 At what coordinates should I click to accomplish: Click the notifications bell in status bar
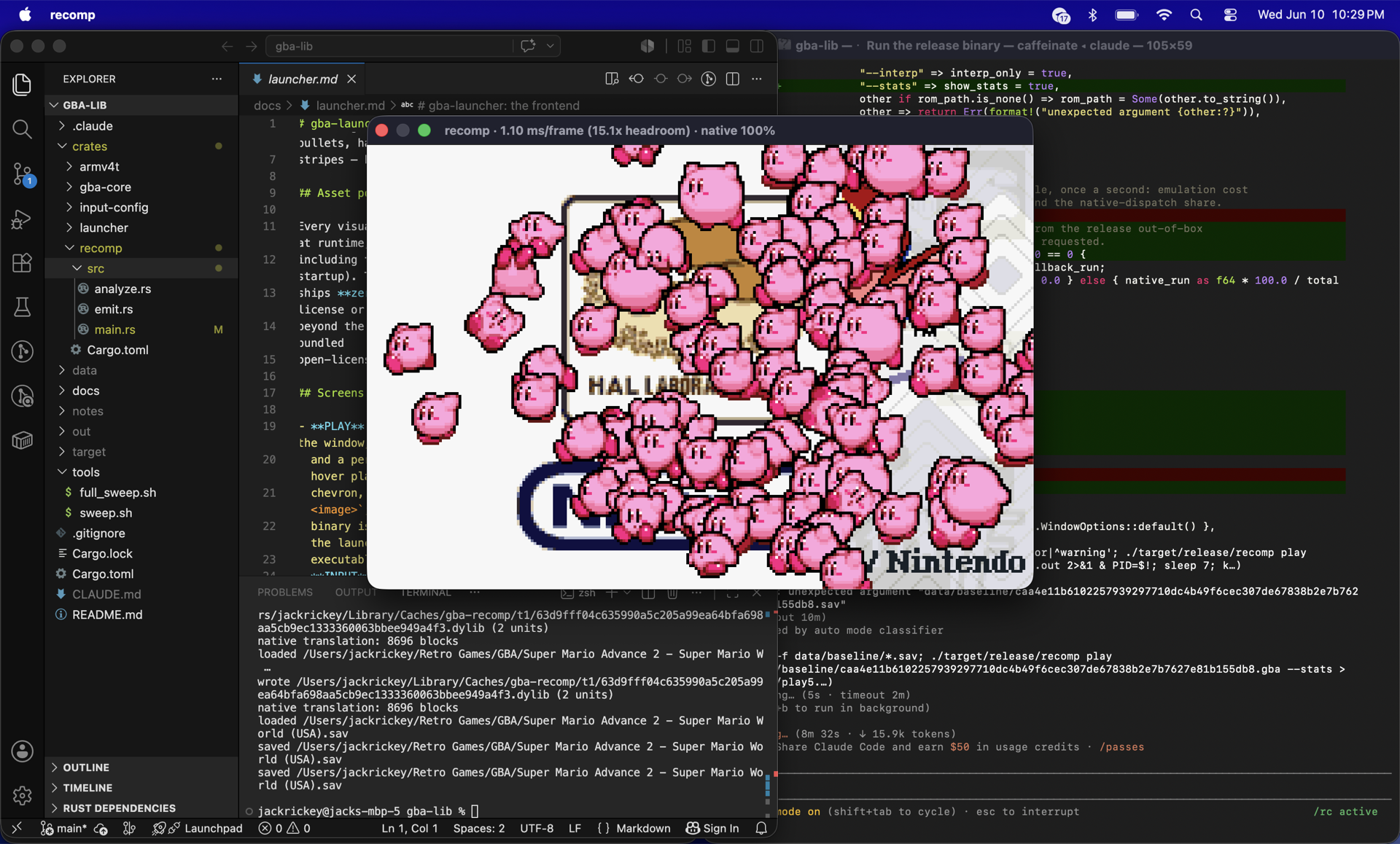(761, 828)
